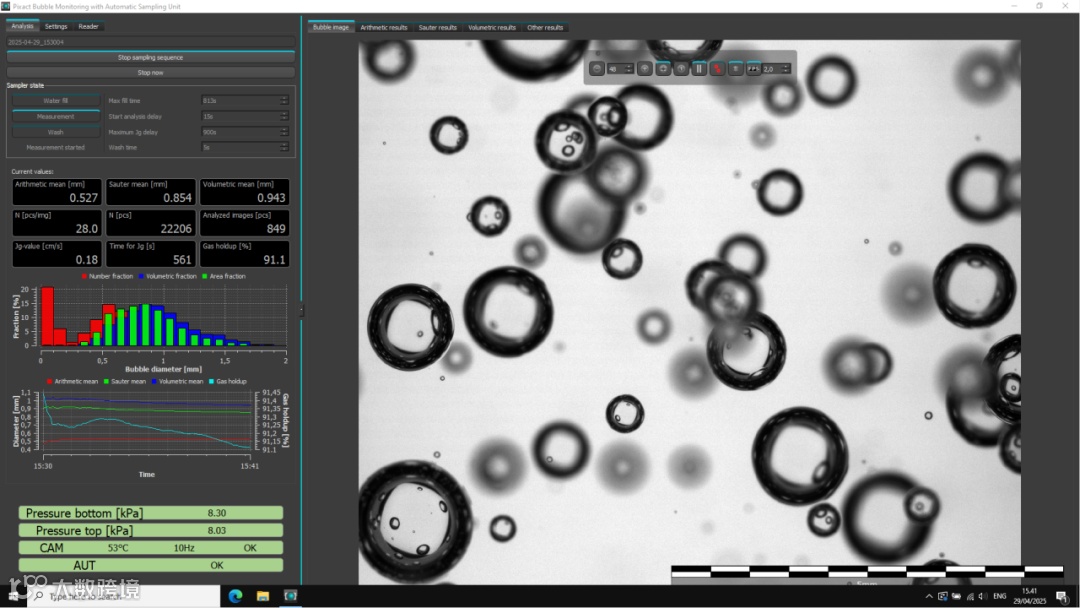Toggle the Wash sampler state button

[56, 132]
